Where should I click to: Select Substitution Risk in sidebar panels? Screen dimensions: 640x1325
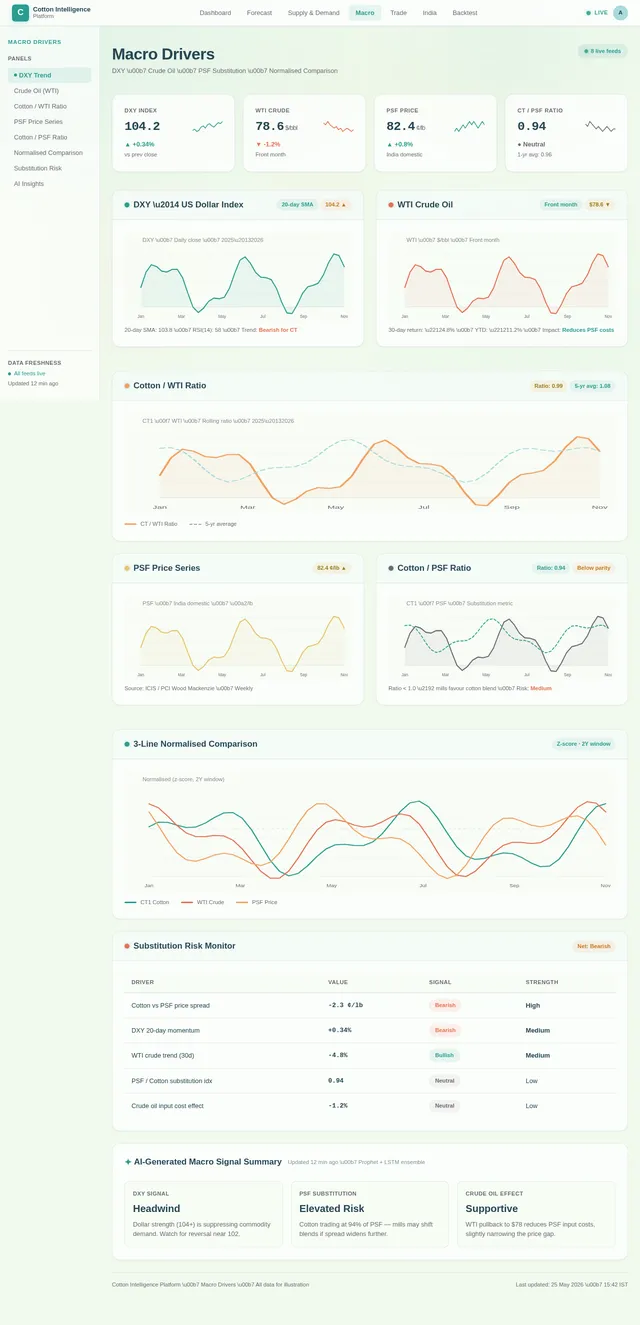click(38, 168)
